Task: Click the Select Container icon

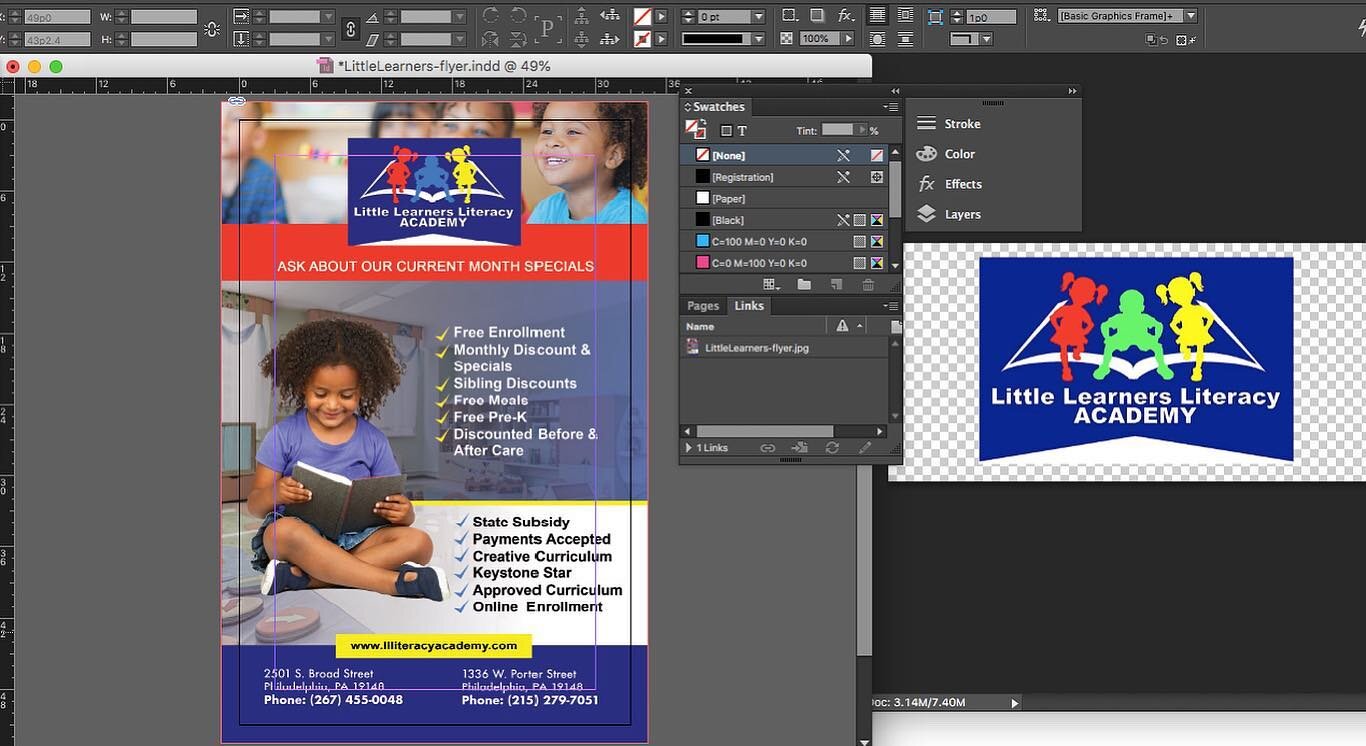Action: tap(583, 16)
